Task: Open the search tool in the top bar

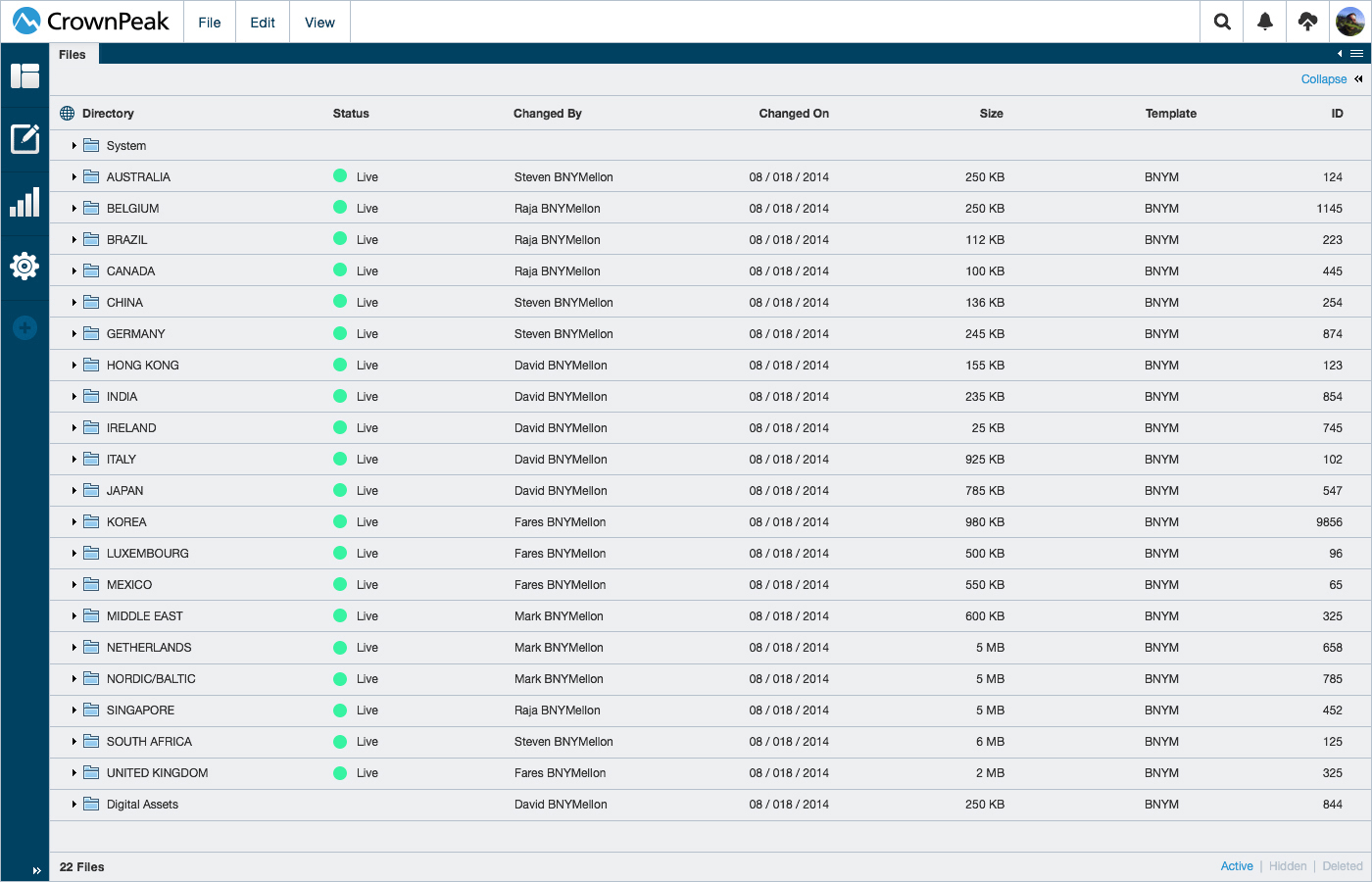Action: coord(1222,22)
